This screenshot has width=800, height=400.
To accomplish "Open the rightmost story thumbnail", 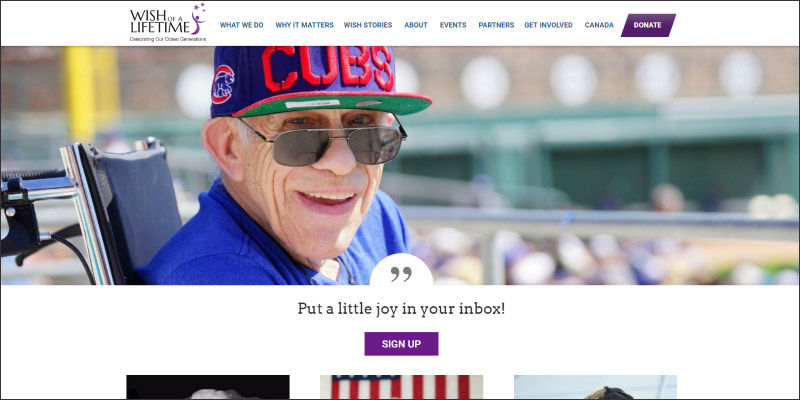I will [595, 387].
